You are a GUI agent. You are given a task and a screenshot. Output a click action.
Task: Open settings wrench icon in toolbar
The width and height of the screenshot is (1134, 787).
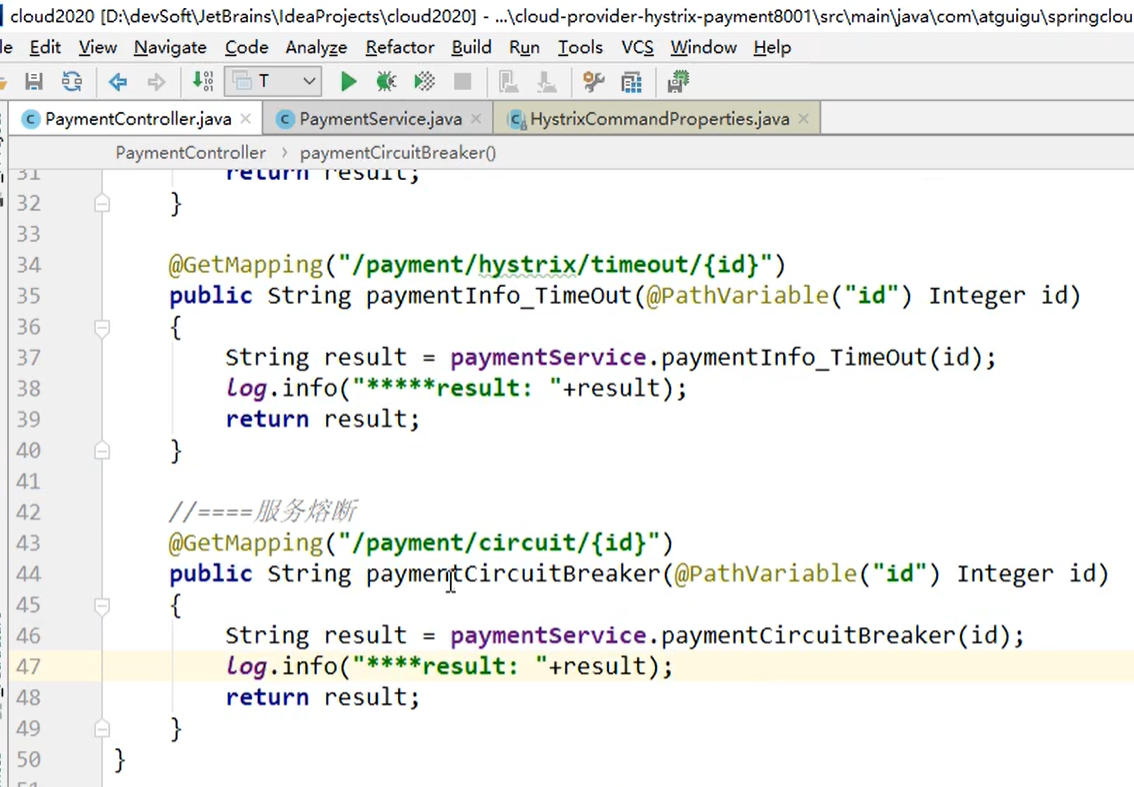[594, 82]
